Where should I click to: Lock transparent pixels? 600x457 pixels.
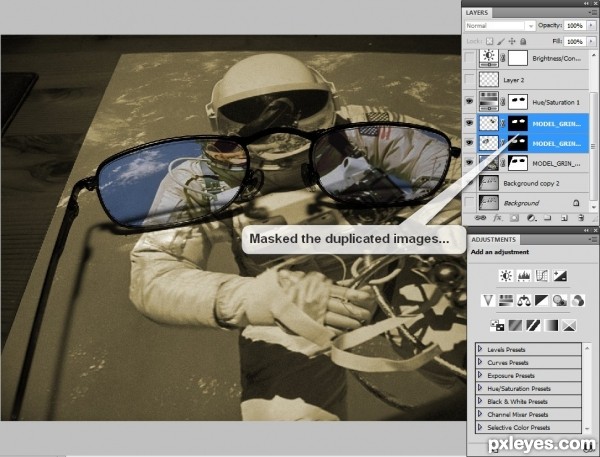click(489, 41)
